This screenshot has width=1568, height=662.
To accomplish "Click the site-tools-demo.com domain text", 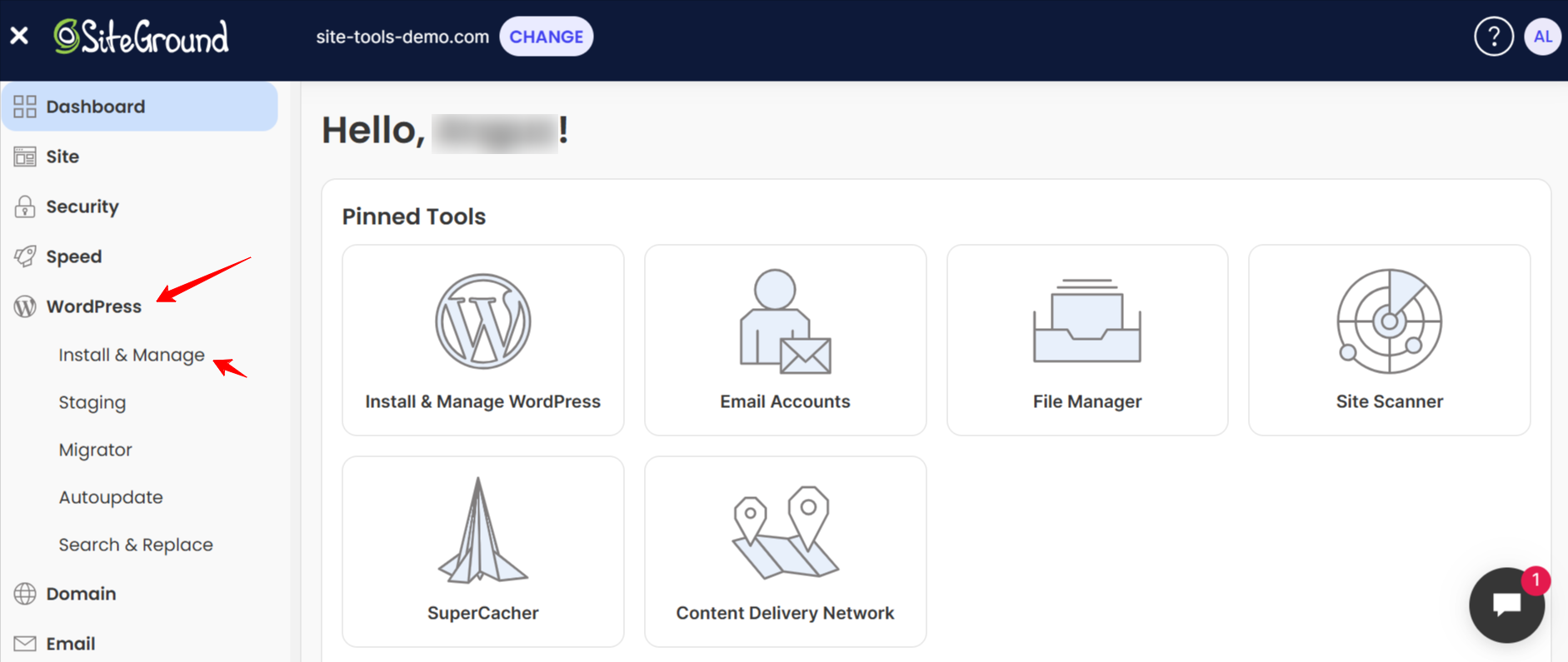I will click(x=402, y=37).
